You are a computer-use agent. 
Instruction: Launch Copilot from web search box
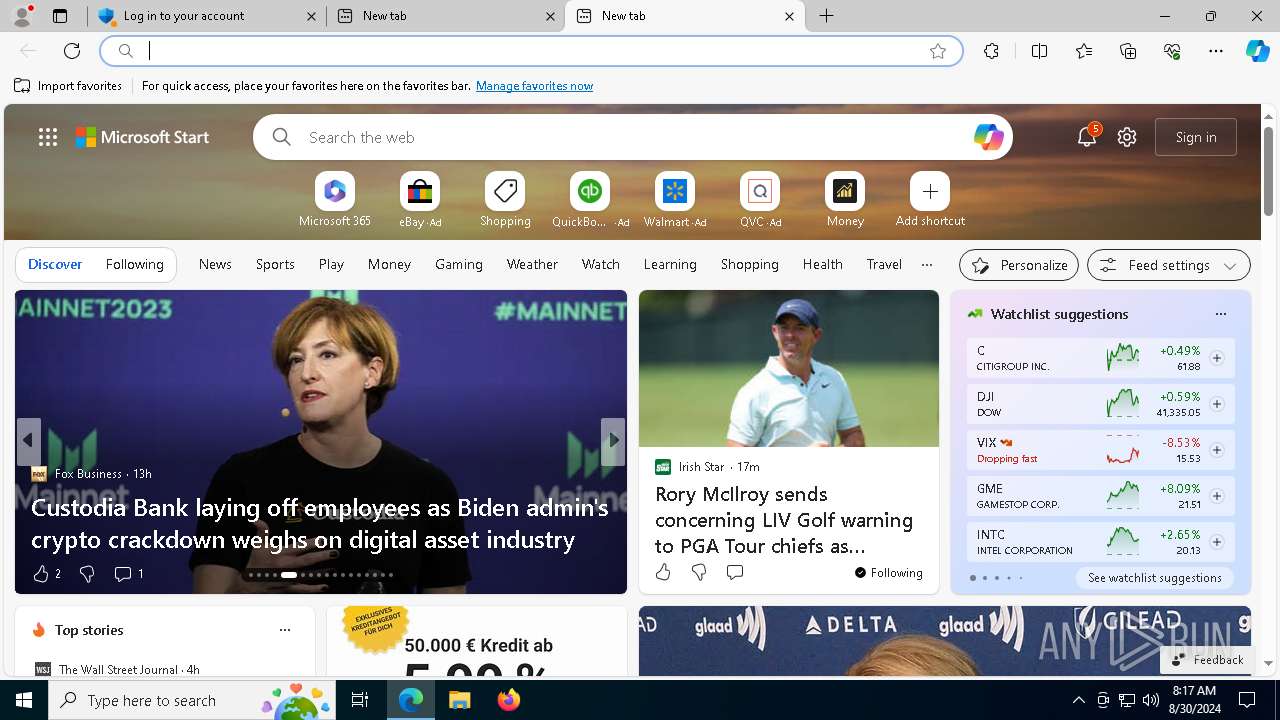988,137
